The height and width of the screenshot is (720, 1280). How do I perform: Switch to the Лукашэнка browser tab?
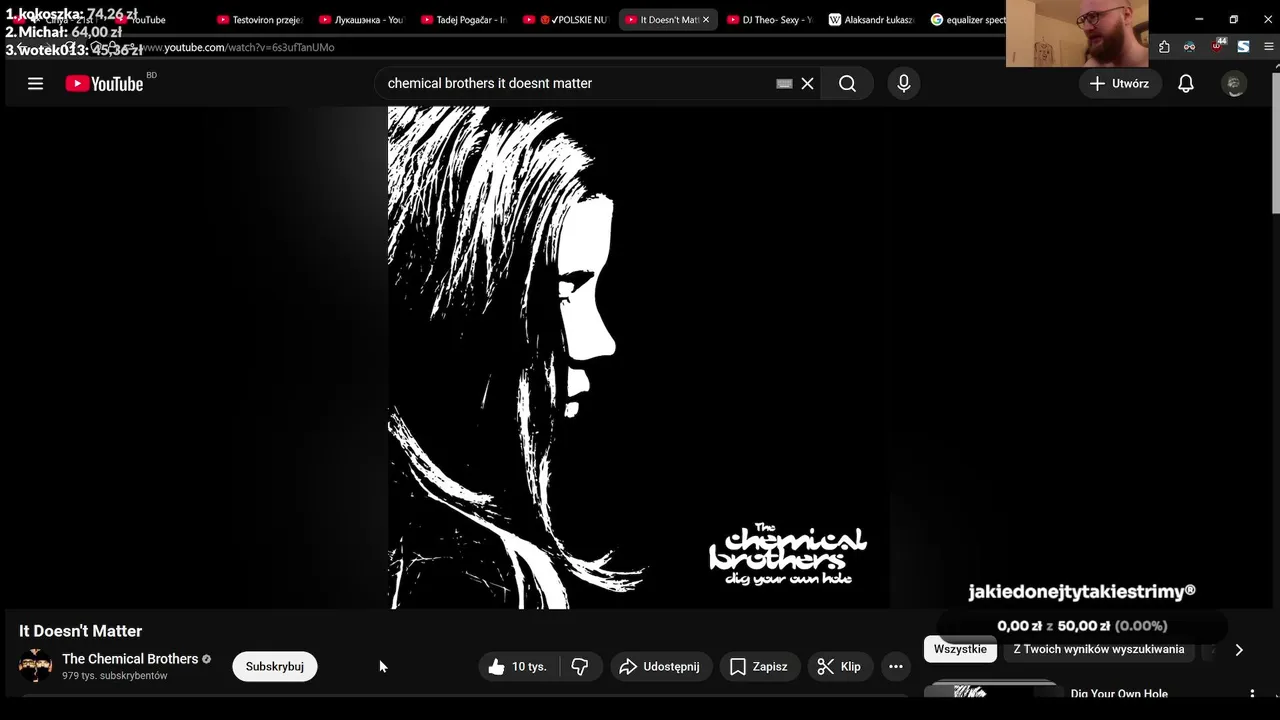[362, 20]
